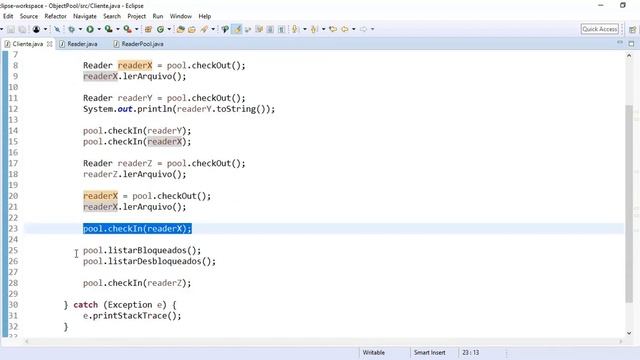Open the Help menu

[x=204, y=16]
